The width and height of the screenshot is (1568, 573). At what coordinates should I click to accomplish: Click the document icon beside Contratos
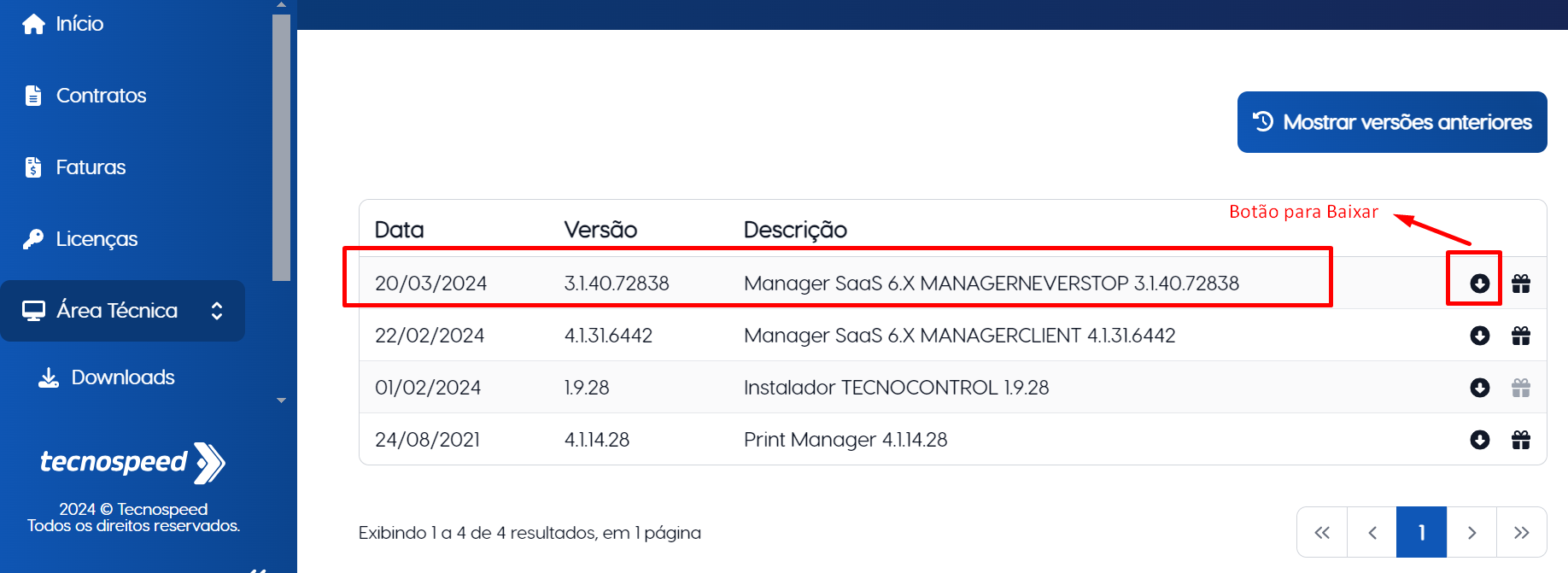click(x=33, y=96)
